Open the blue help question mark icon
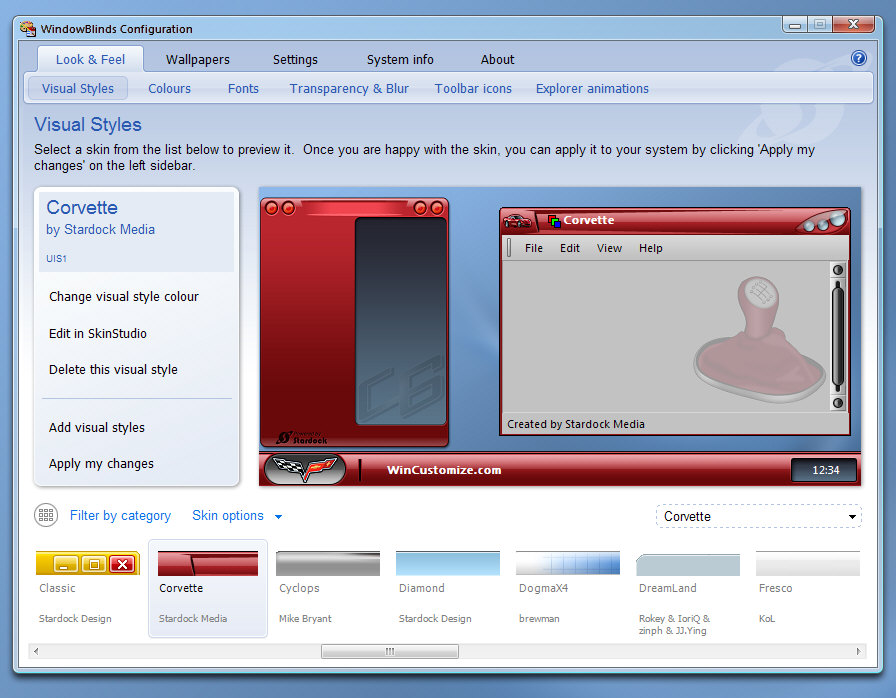 point(858,58)
